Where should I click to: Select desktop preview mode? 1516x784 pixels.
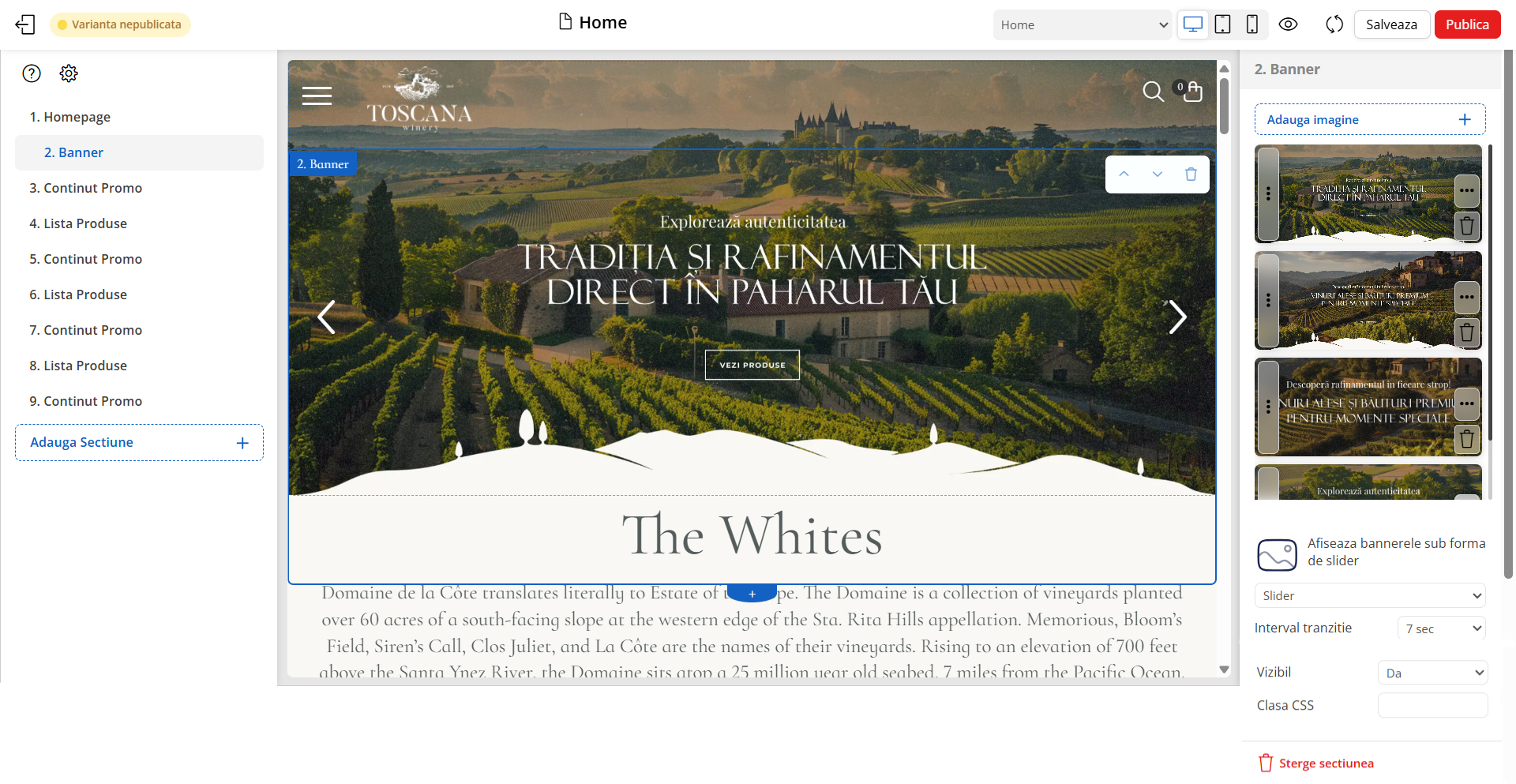click(1193, 24)
